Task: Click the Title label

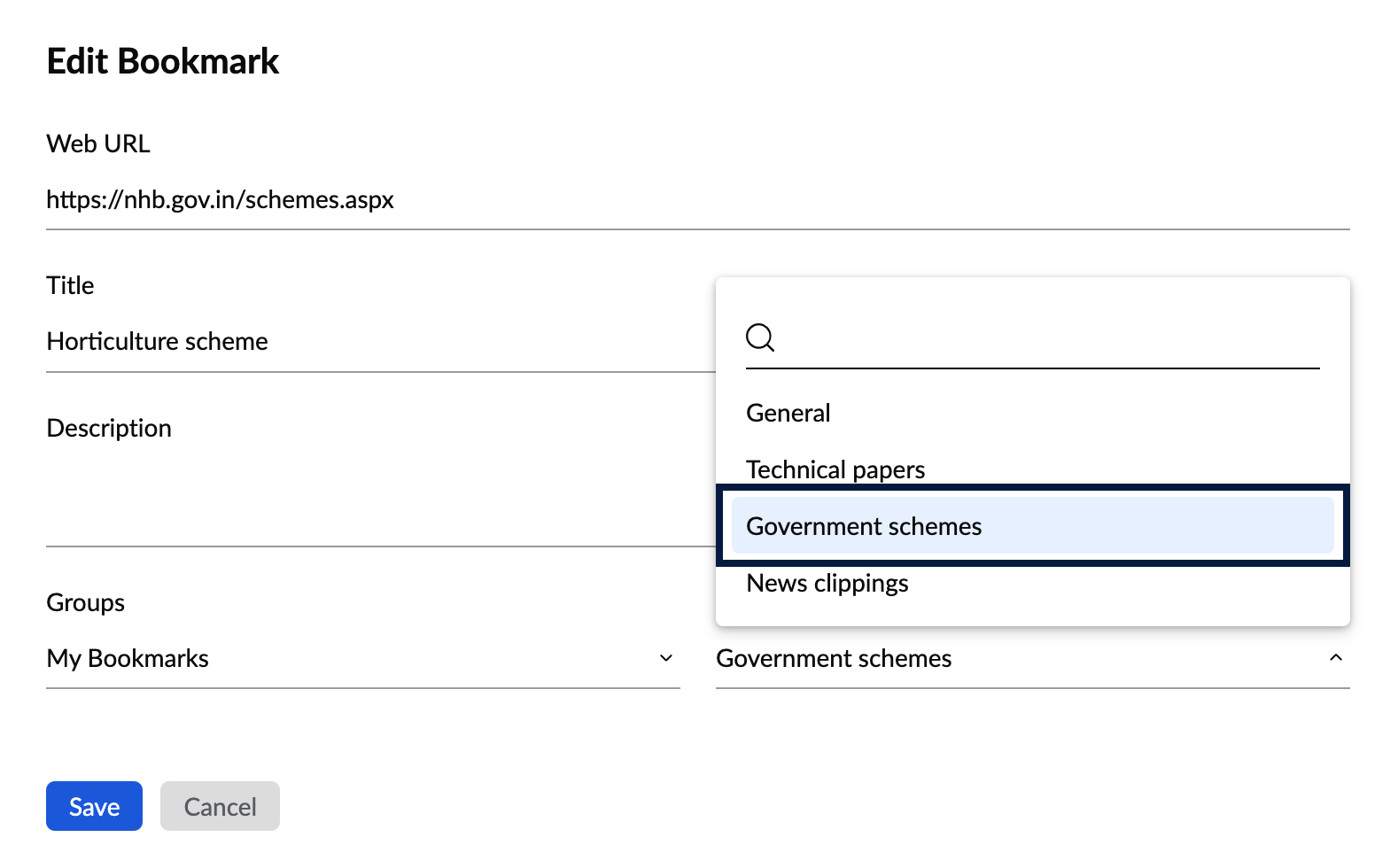Action: click(x=70, y=285)
